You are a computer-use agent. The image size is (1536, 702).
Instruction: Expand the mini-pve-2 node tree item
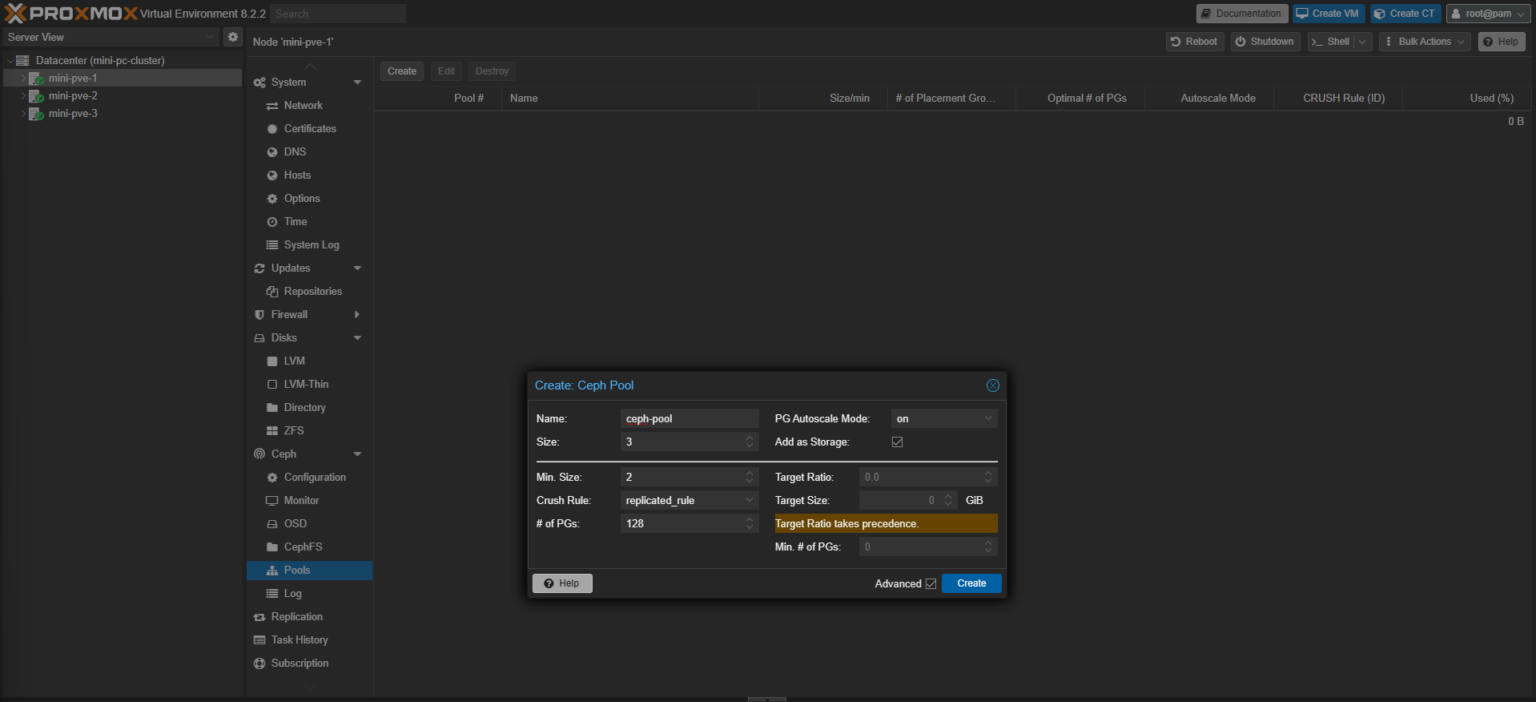click(22, 95)
